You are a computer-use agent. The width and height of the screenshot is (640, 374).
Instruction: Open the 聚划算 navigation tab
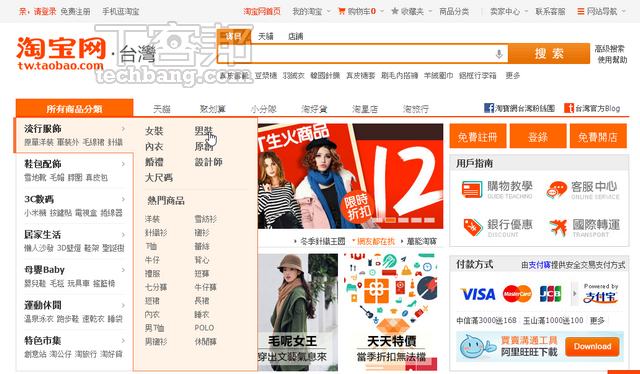coord(212,109)
